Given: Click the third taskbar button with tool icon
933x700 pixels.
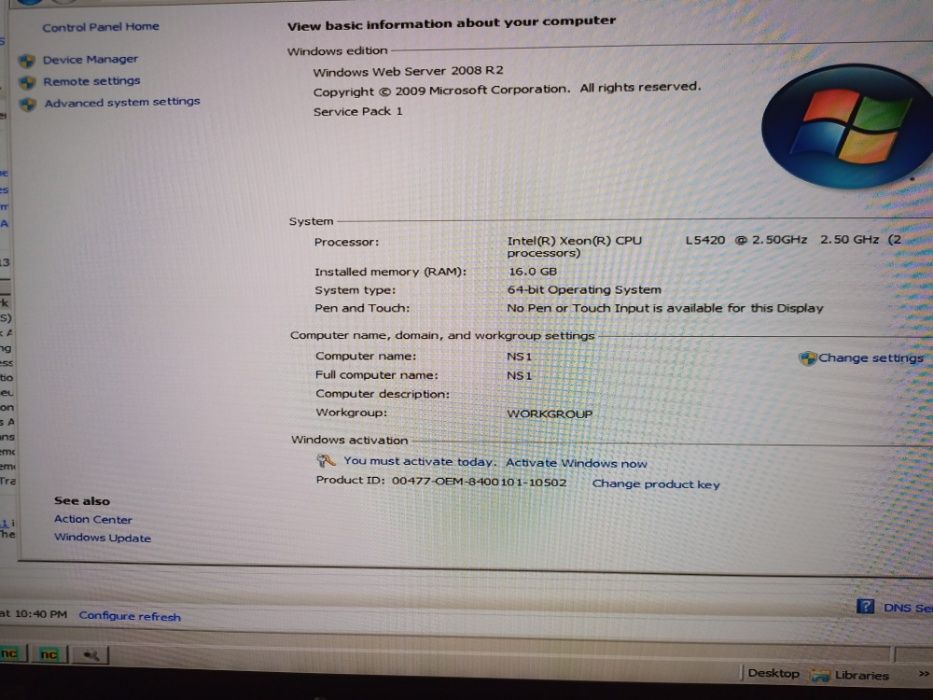Looking at the screenshot, I should click(x=90, y=655).
